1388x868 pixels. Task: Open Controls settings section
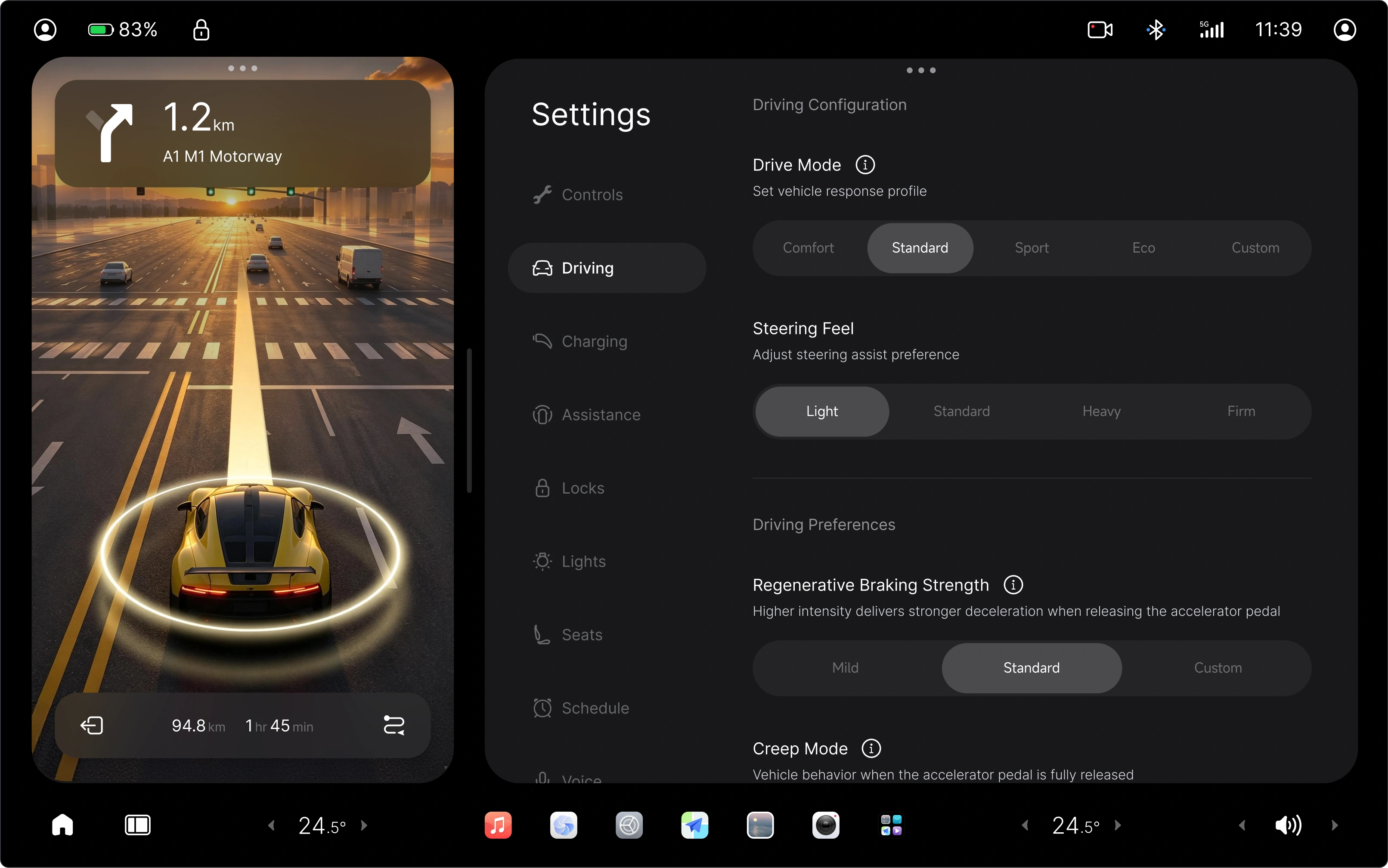click(607, 195)
